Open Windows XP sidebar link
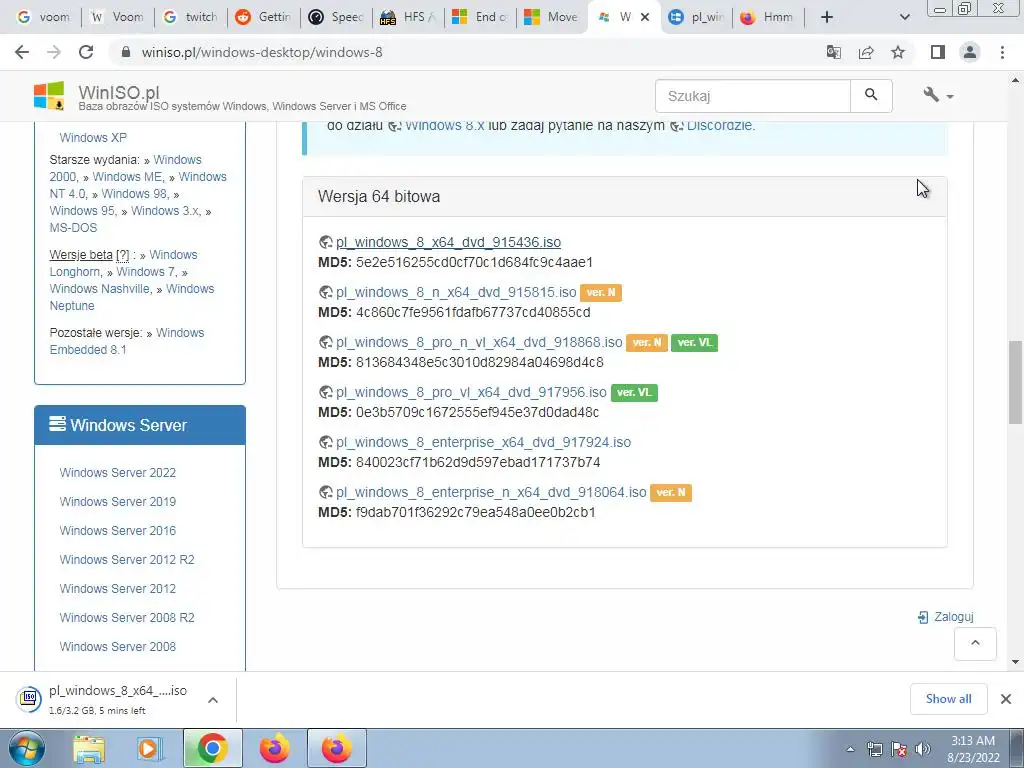This screenshot has width=1024, height=768. (x=93, y=137)
